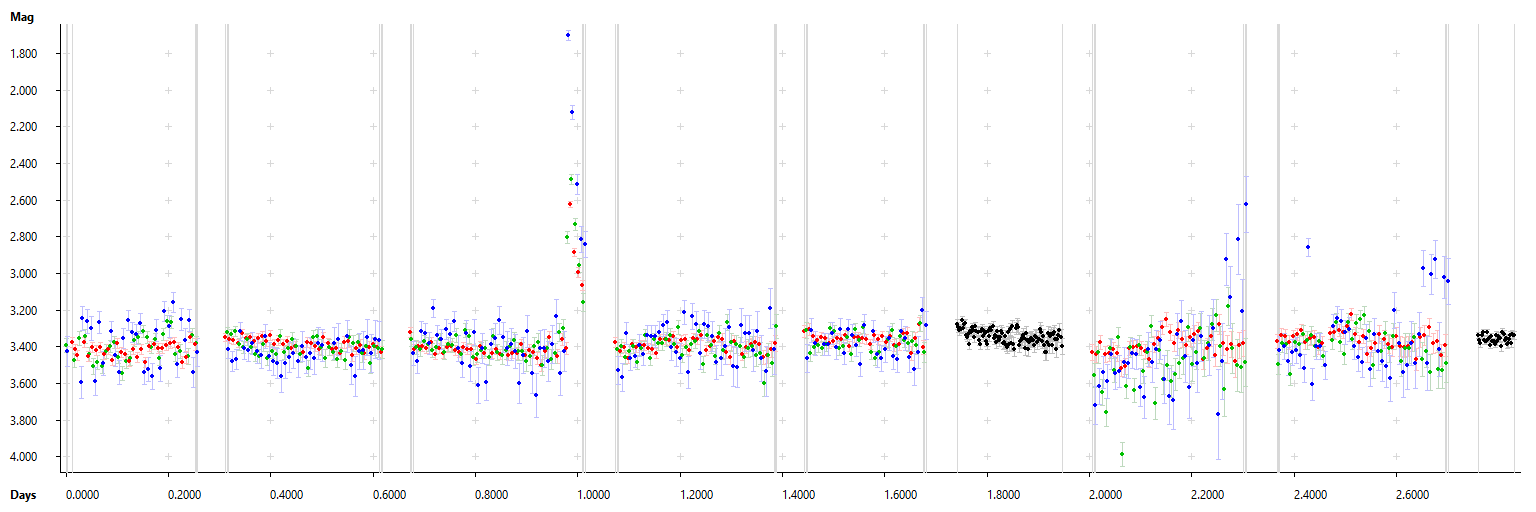1536x512 pixels.
Task: Select the 2.400 tick on the Mag axis
Action: [x=24, y=164]
